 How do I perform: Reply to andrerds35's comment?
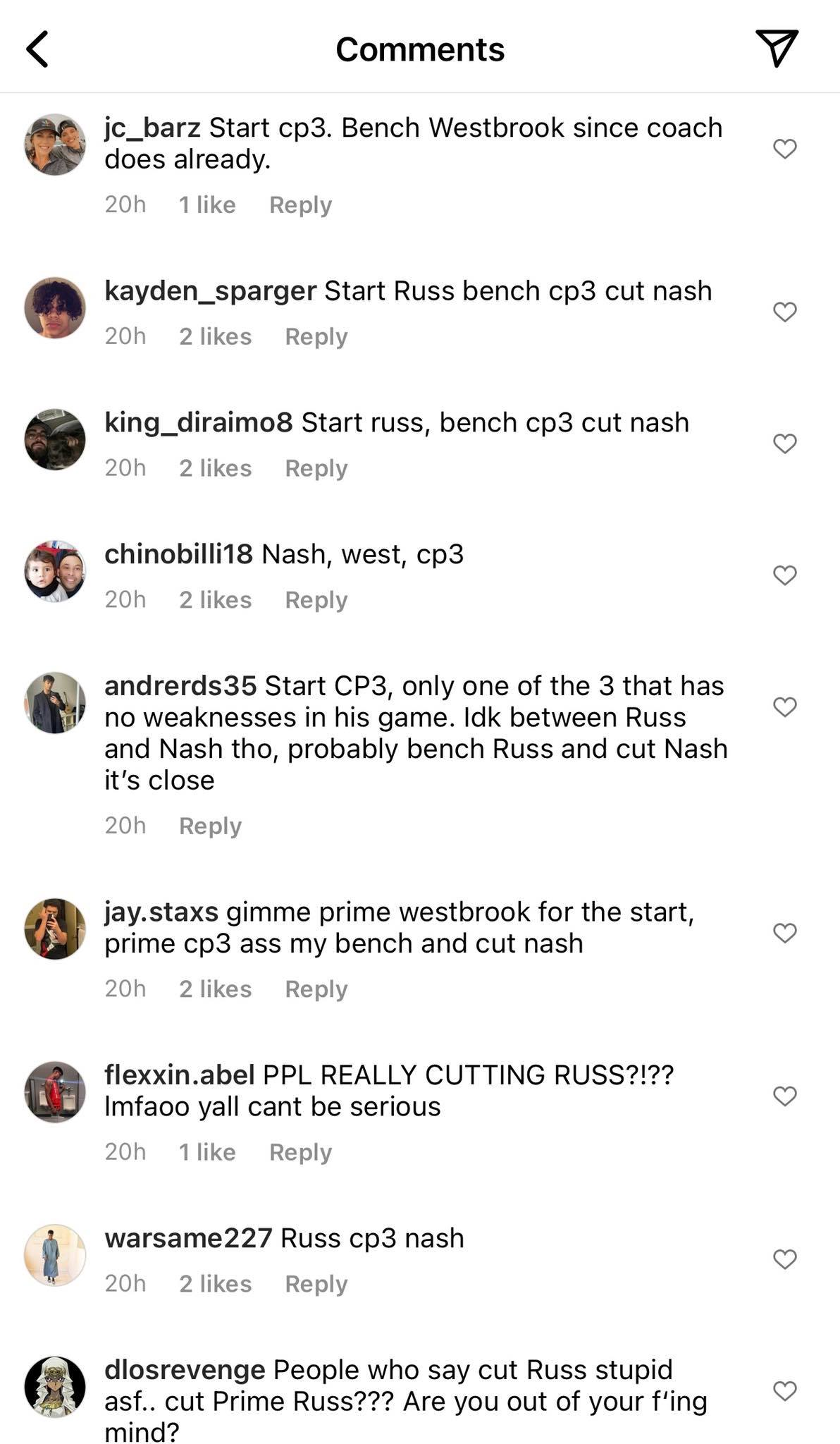[x=210, y=826]
